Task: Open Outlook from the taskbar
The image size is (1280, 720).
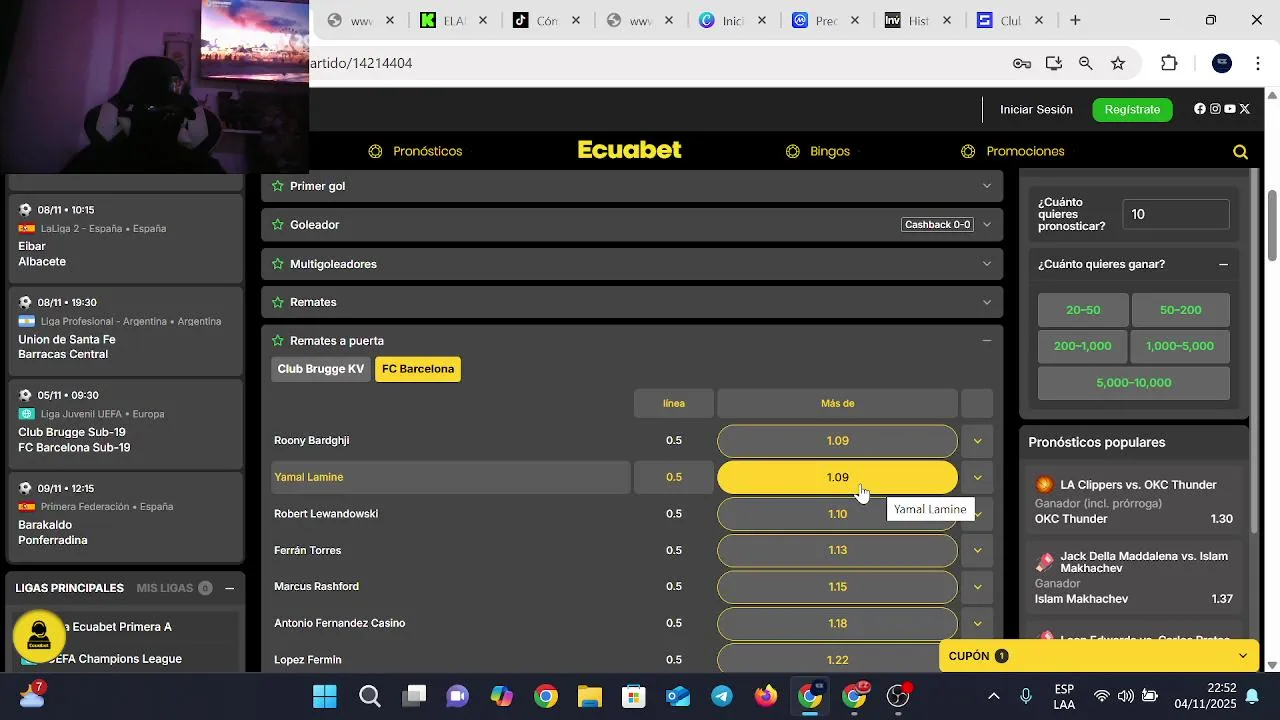Action: point(678,696)
